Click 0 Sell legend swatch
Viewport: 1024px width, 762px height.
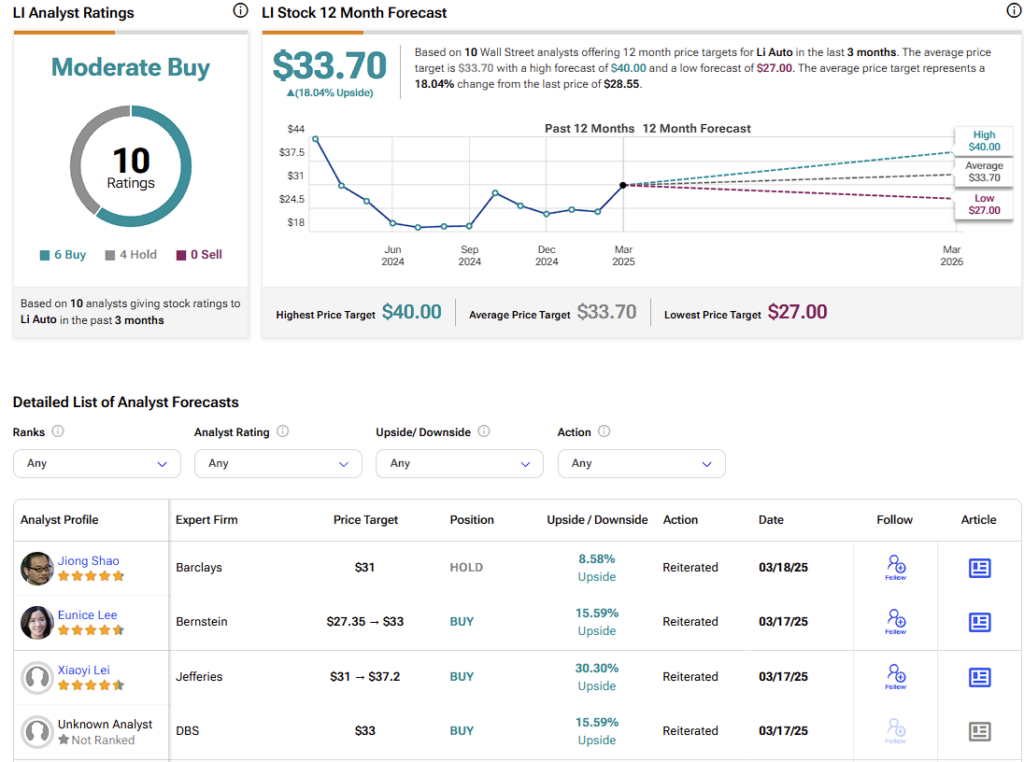click(x=181, y=255)
